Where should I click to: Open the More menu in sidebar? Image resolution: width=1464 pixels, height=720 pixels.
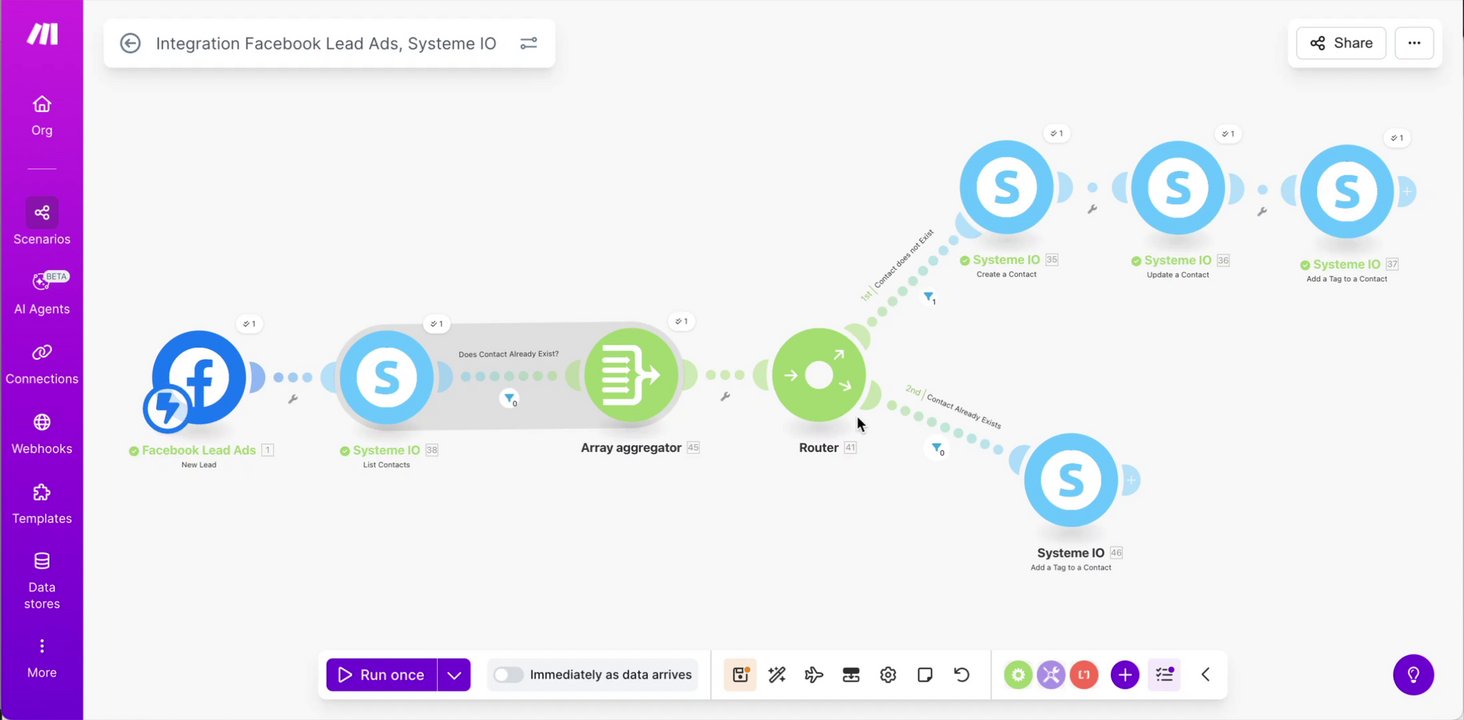coord(42,657)
